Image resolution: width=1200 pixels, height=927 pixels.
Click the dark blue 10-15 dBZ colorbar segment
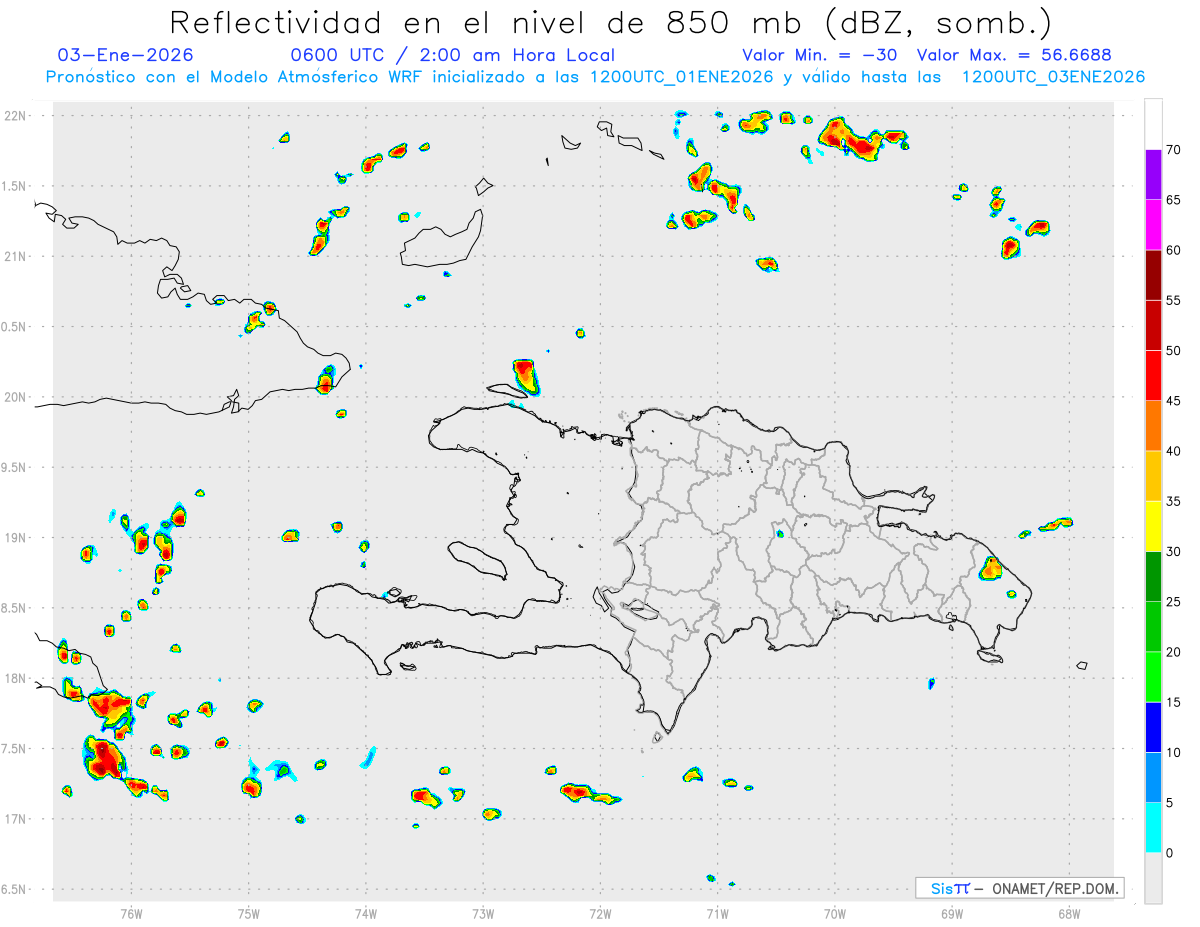click(x=1153, y=727)
